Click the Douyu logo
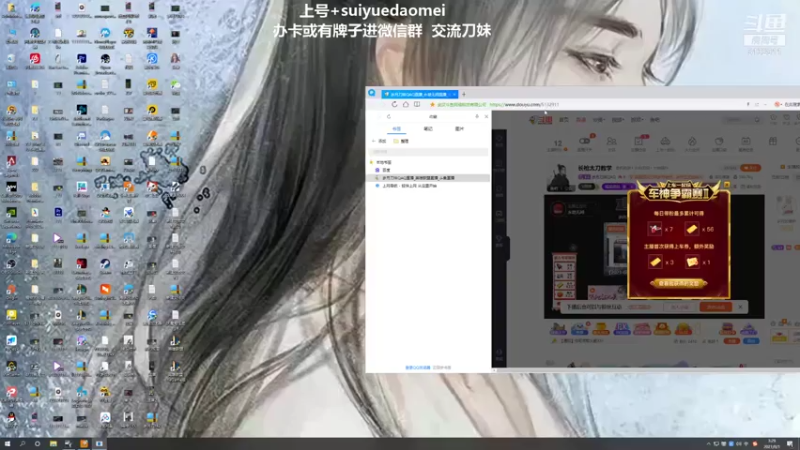Image resolution: width=800 pixels, height=450 pixels. 541,120
